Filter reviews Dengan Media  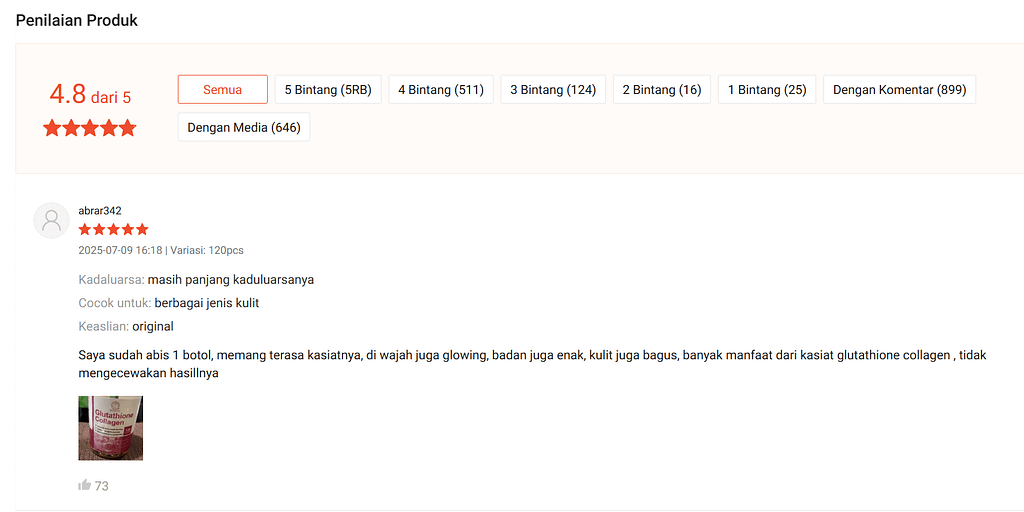coord(244,128)
